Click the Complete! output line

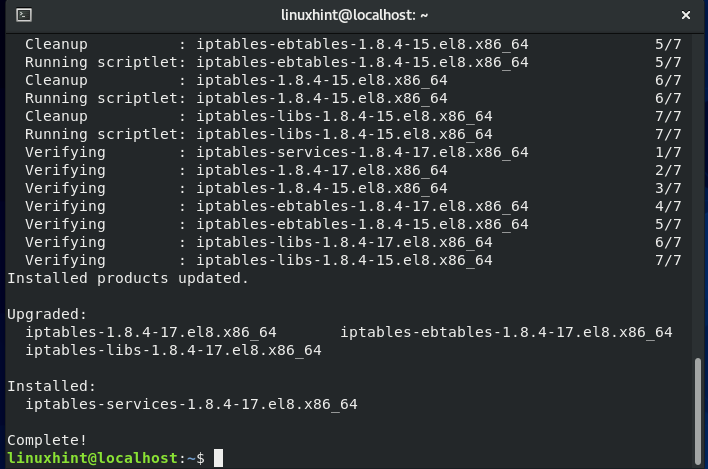47,440
